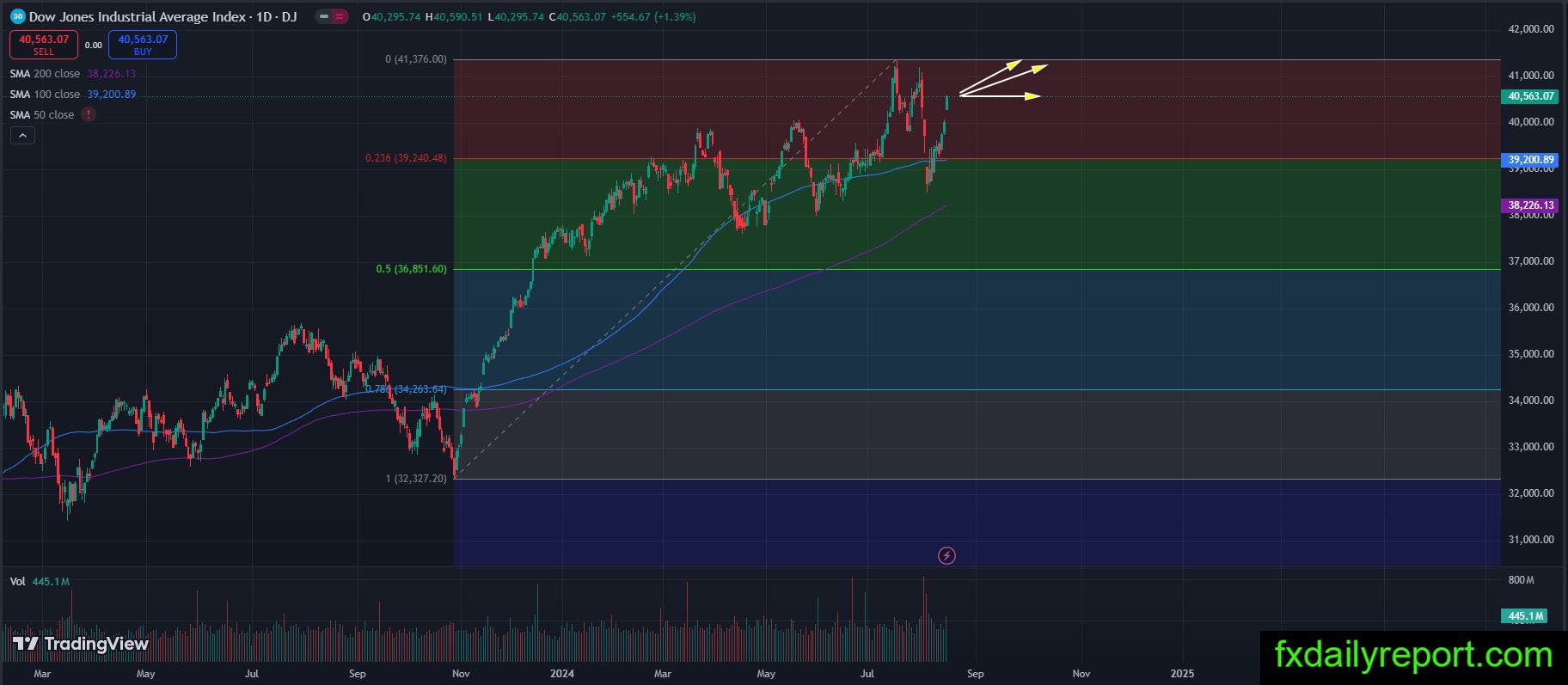
Task: Open the TradingView logo link
Action: point(81,644)
